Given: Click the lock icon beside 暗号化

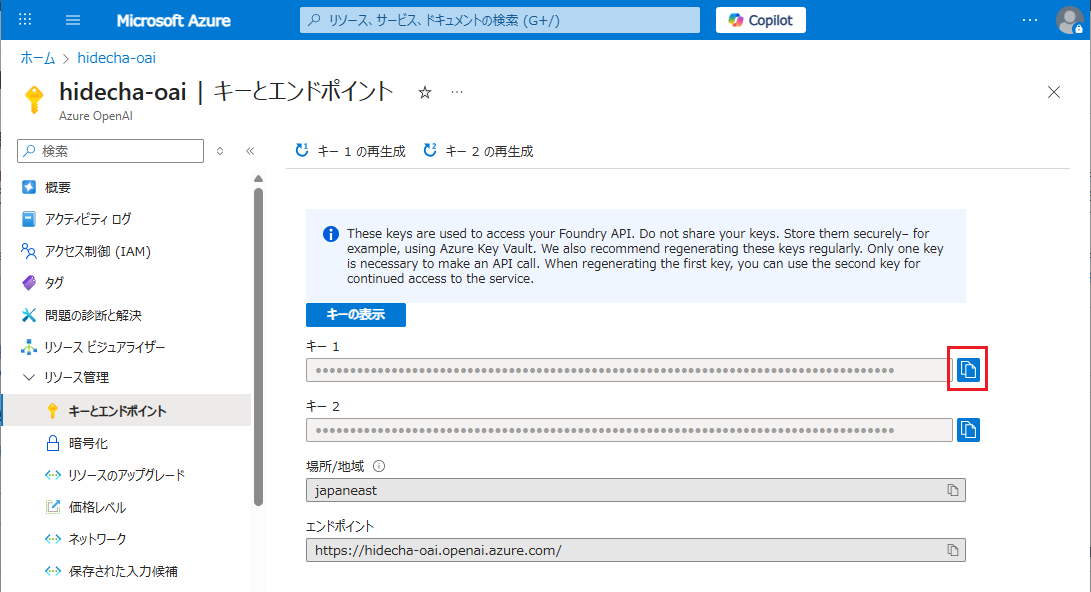Looking at the screenshot, I should pos(53,443).
